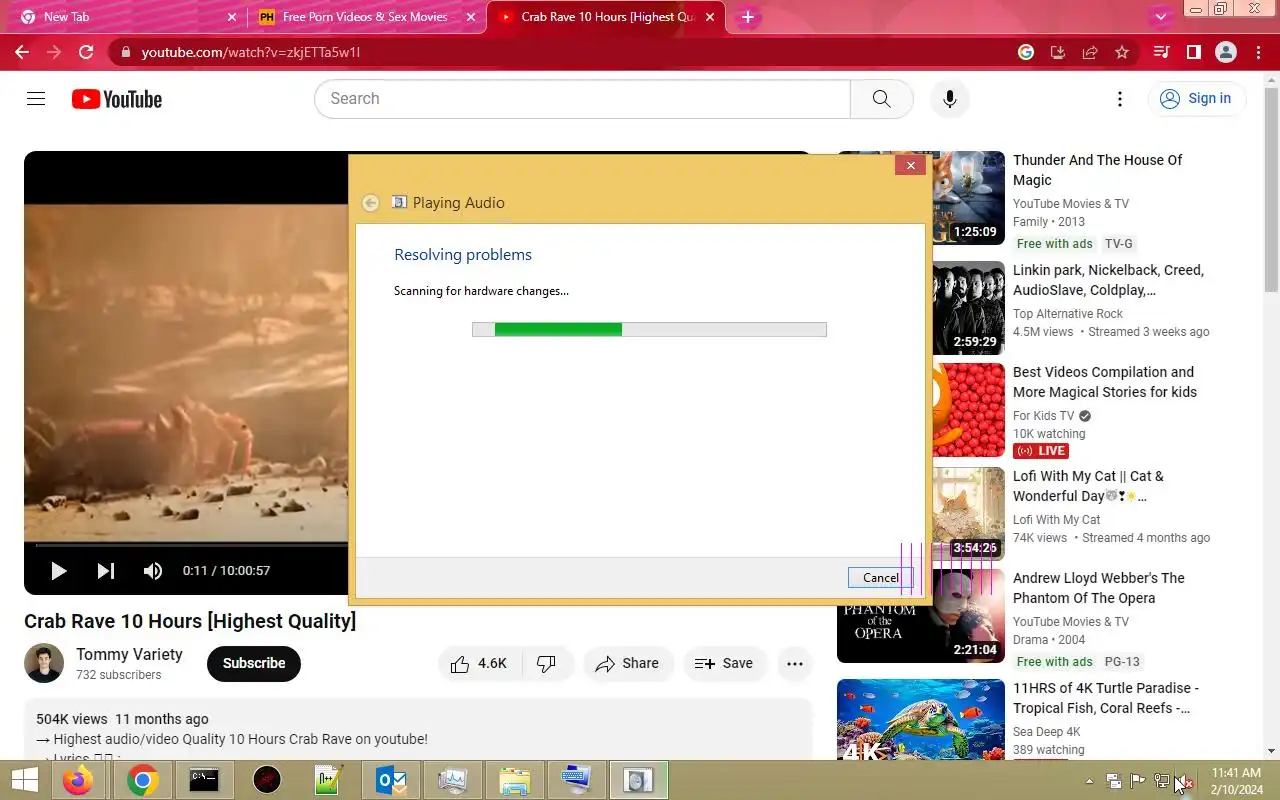The image size is (1280, 800).
Task: Expand the tab search dropdown arrow
Action: pos(1161,16)
